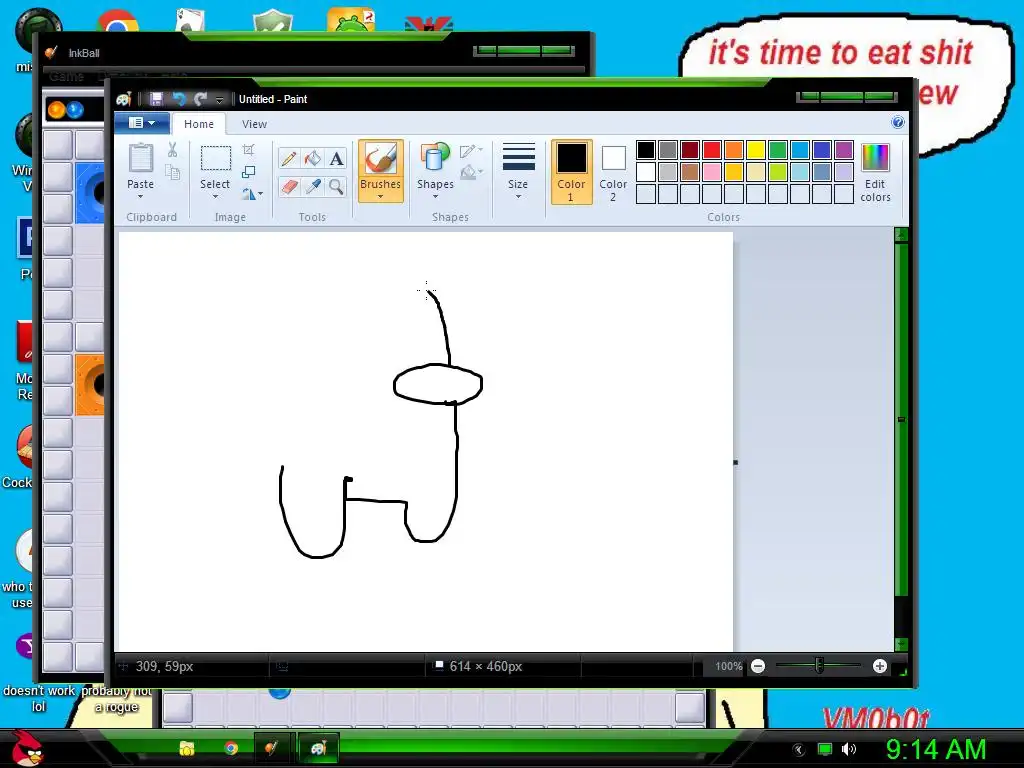Switch to the View ribbon tab
Screen dimensions: 1024x768
[x=254, y=124]
